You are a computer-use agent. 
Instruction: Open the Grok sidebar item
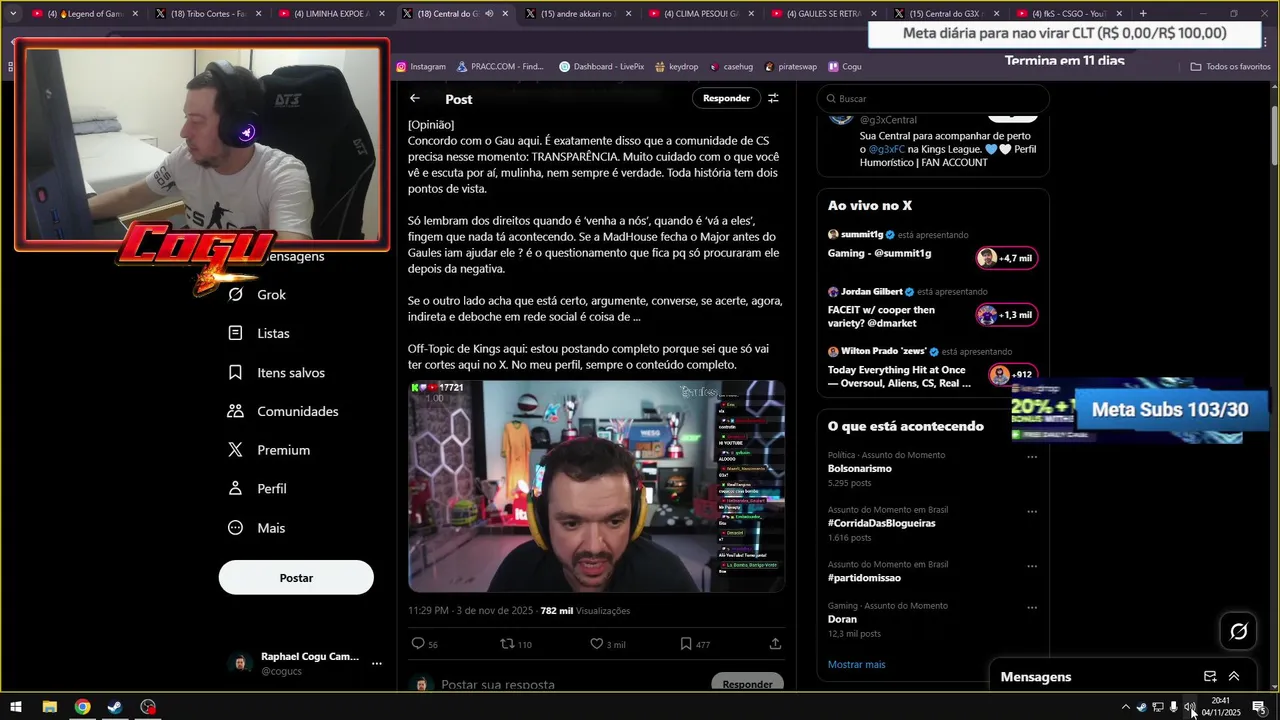click(x=258, y=295)
